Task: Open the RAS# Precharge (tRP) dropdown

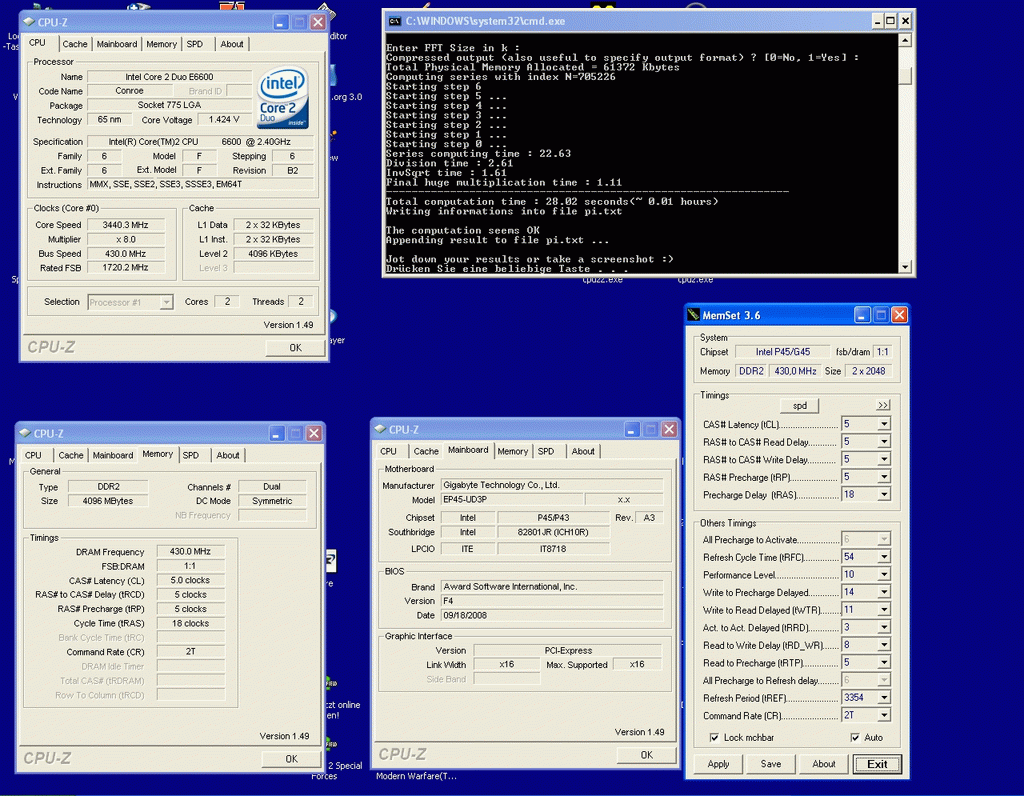Action: click(x=884, y=477)
